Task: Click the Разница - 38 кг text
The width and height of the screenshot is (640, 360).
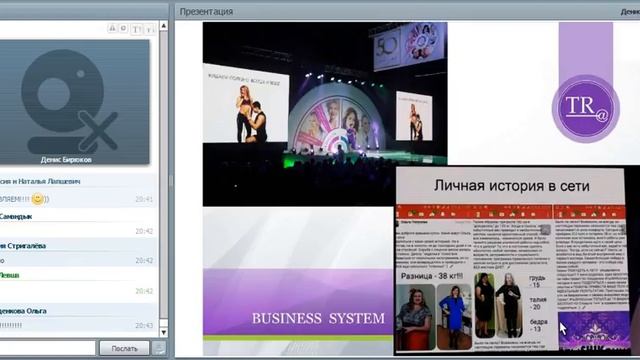Action: pos(432,276)
